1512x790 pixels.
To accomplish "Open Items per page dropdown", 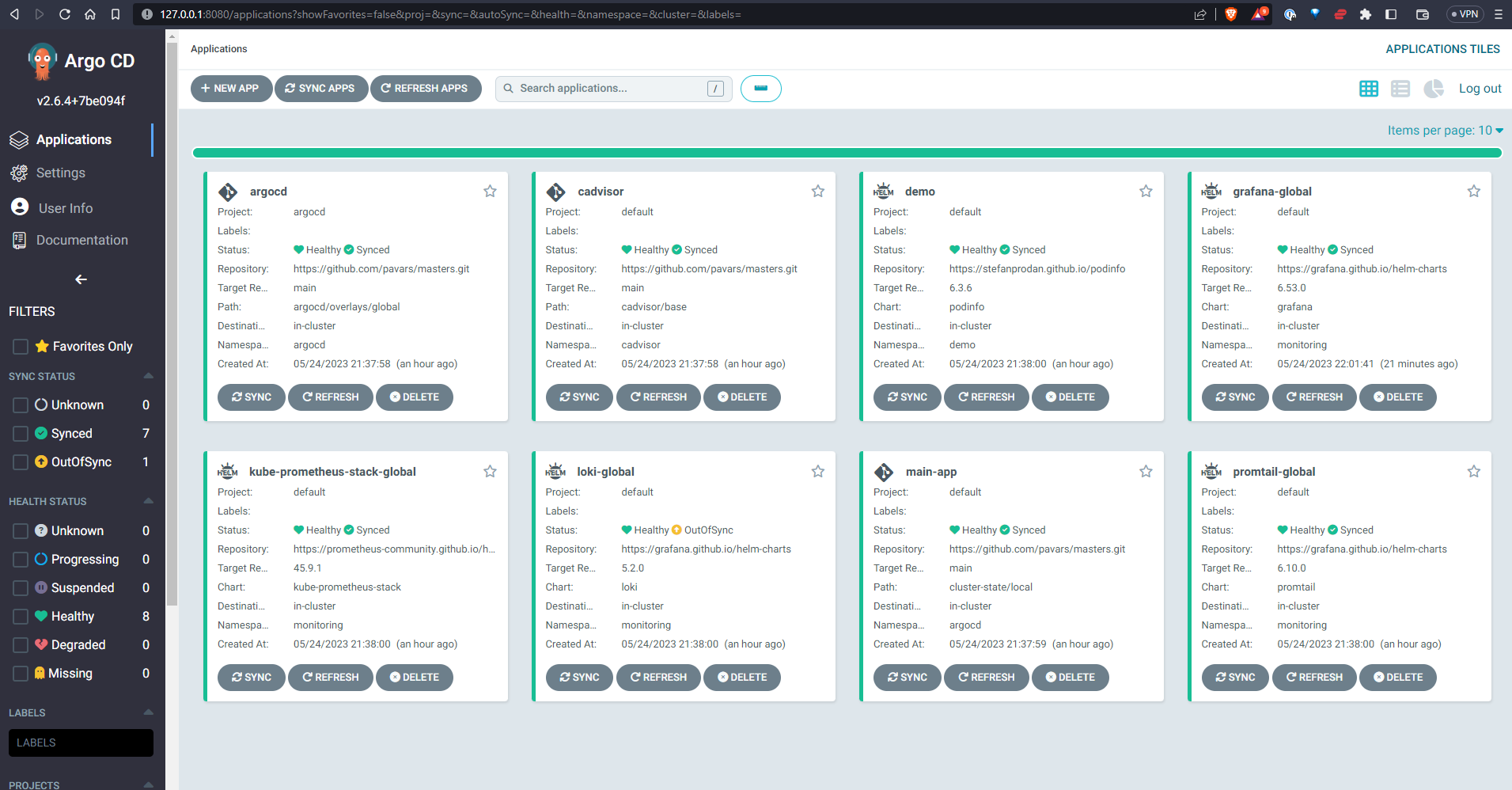I will [1445, 131].
